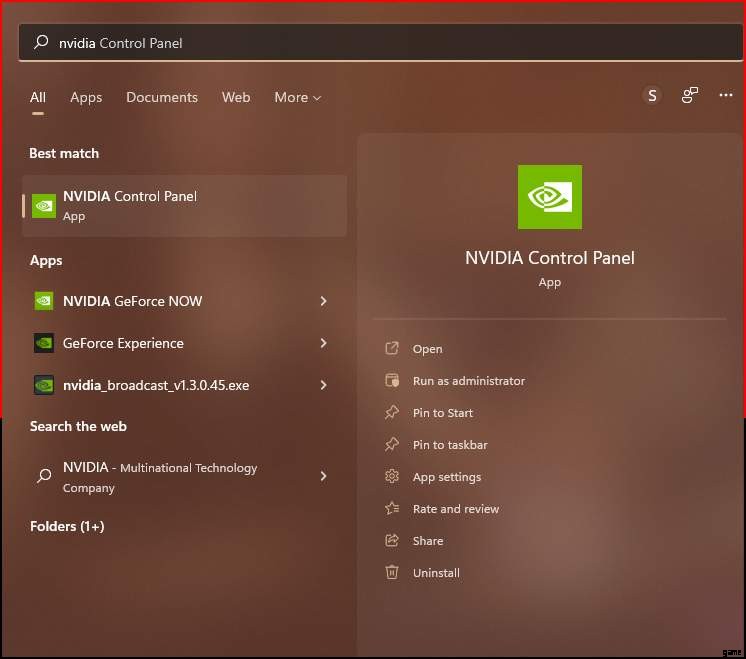Select Pin to Start option

442,413
